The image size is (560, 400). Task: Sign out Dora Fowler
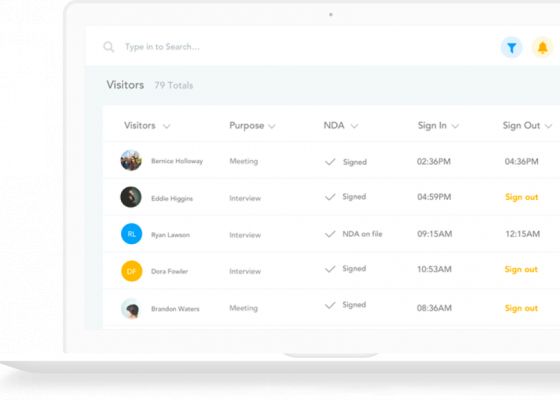[x=521, y=269]
